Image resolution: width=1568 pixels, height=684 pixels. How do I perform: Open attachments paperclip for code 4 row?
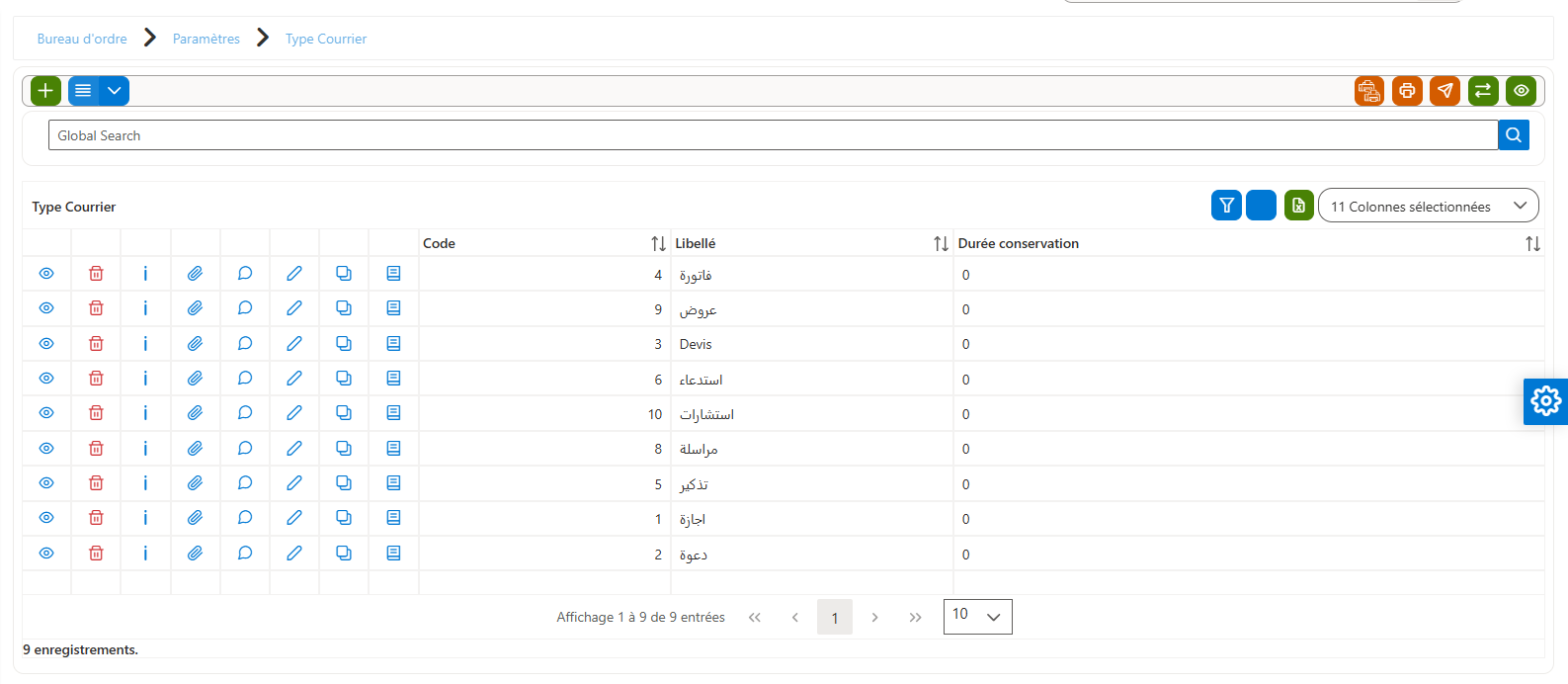(x=196, y=274)
